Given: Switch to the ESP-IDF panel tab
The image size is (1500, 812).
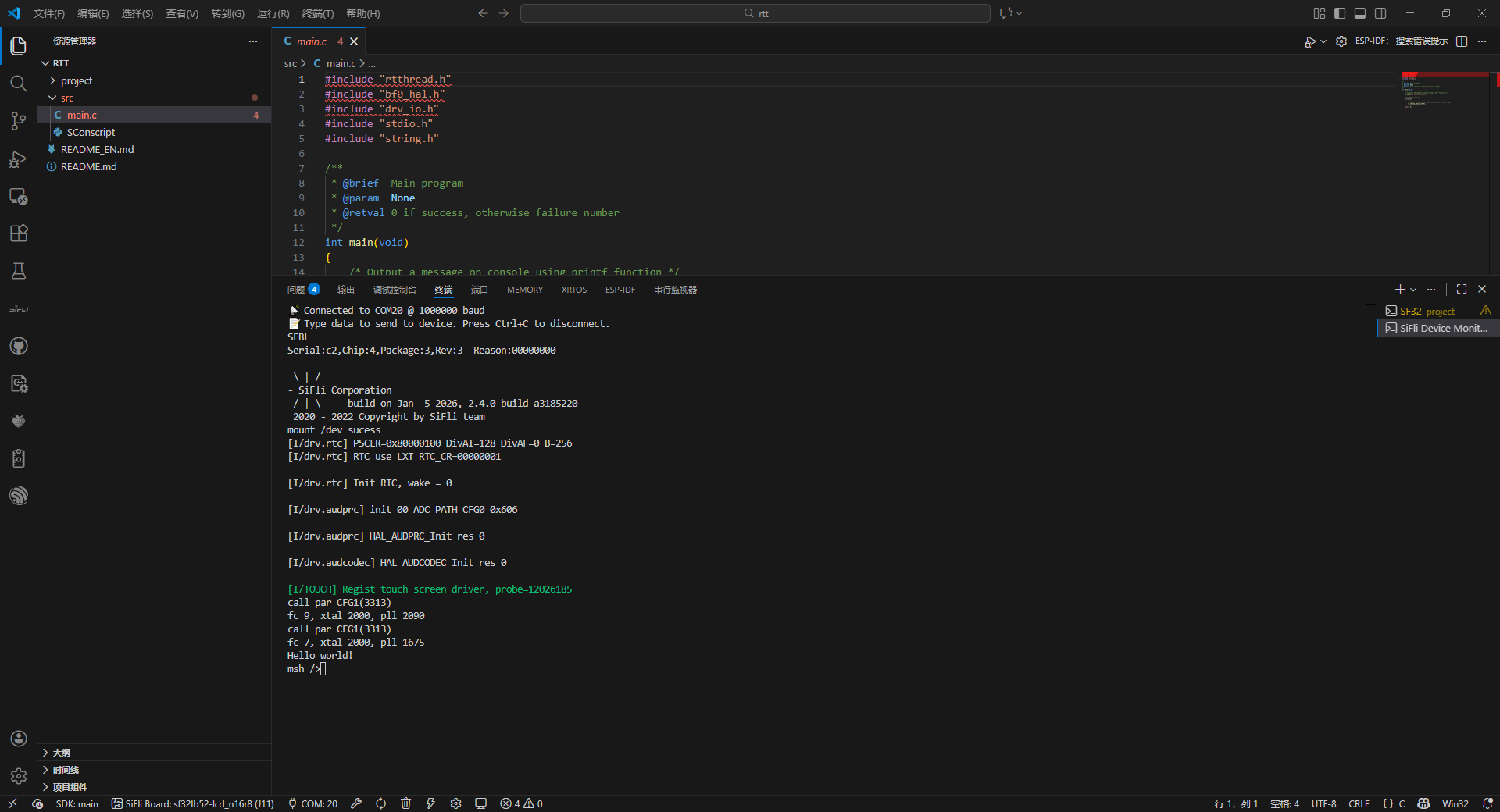Looking at the screenshot, I should click(620, 290).
